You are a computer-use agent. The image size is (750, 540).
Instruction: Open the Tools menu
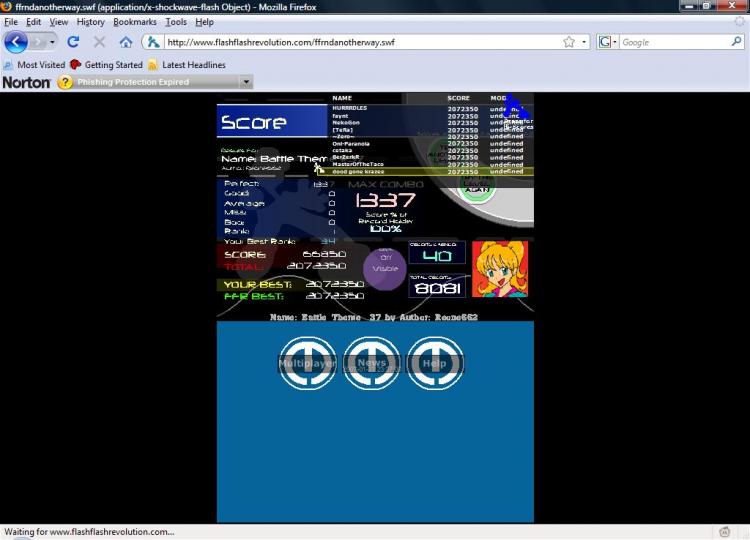click(176, 21)
